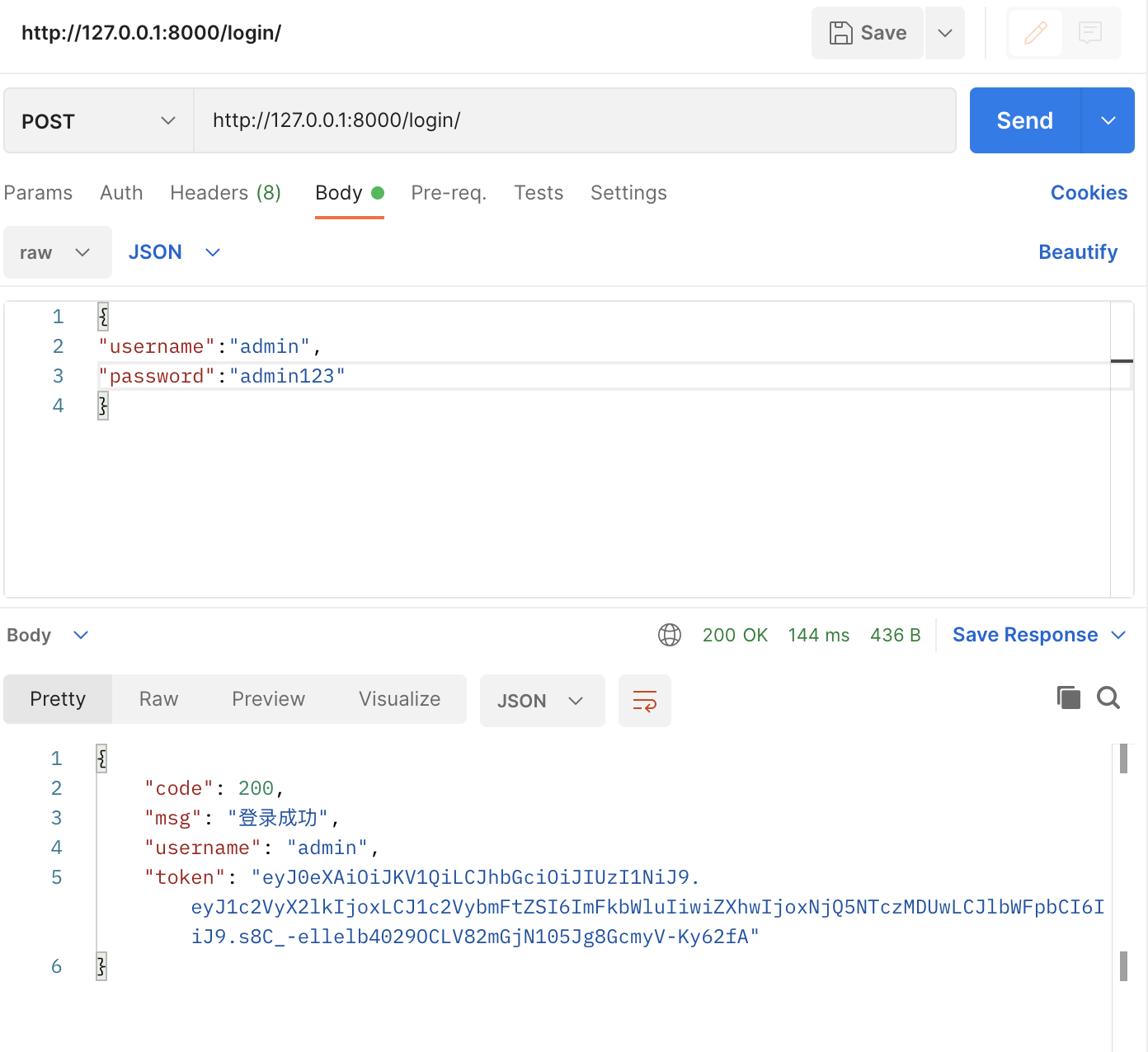Open the request JSON format dropdown
Viewport: 1148px width, 1052px height.
(x=175, y=252)
